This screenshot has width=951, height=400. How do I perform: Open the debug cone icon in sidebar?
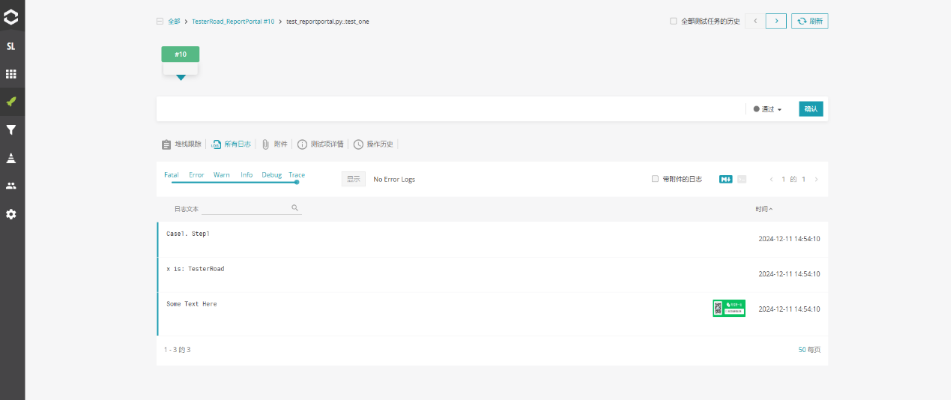[11, 158]
